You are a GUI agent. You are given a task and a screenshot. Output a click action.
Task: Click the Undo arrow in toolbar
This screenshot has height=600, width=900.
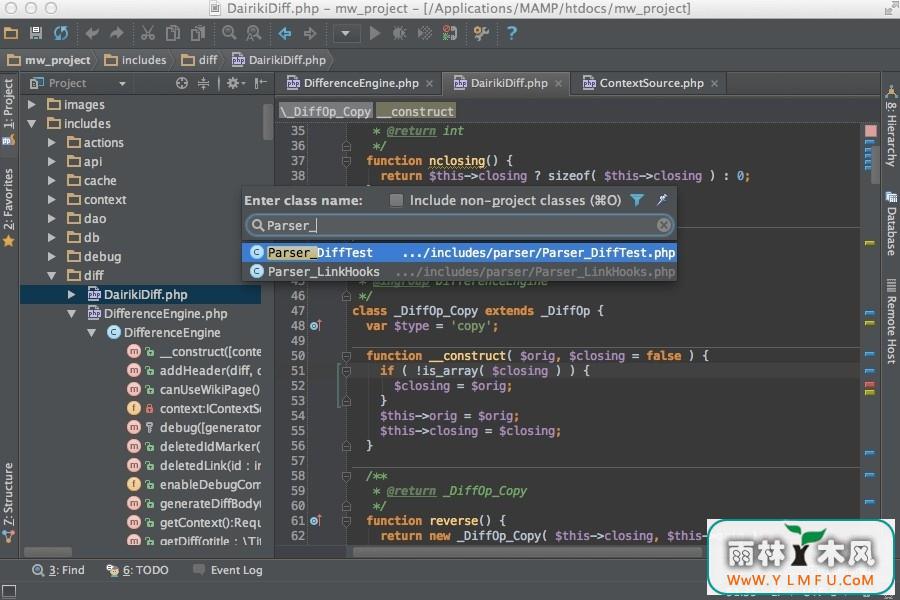(92, 33)
